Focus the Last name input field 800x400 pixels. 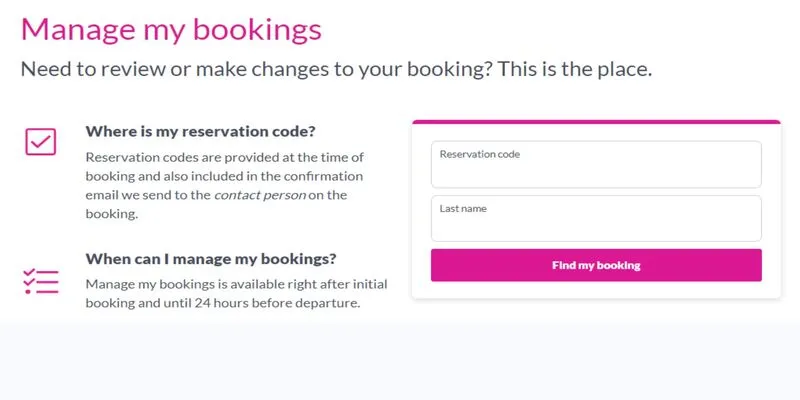[596, 218]
